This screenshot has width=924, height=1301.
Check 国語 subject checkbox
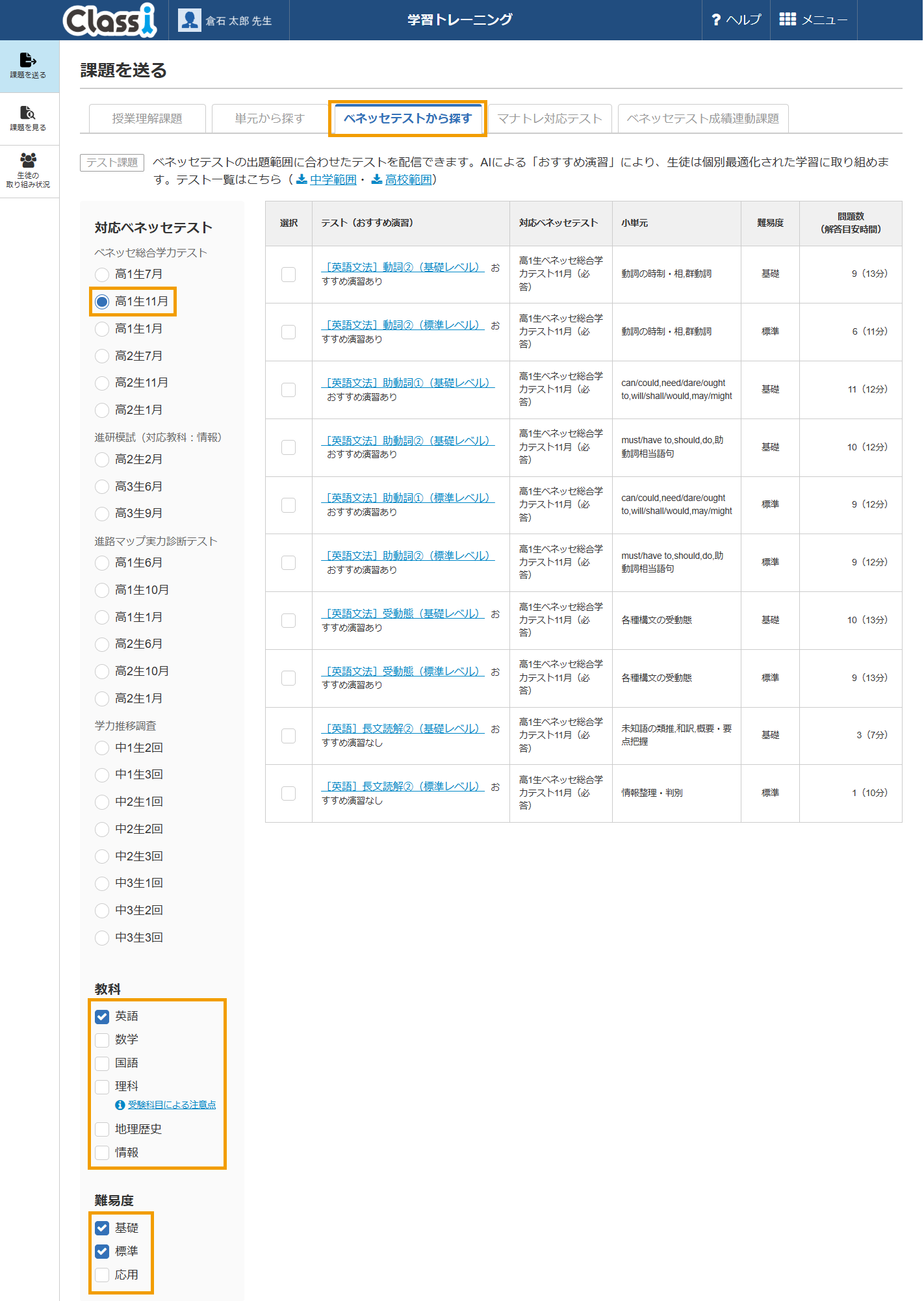102,1063
